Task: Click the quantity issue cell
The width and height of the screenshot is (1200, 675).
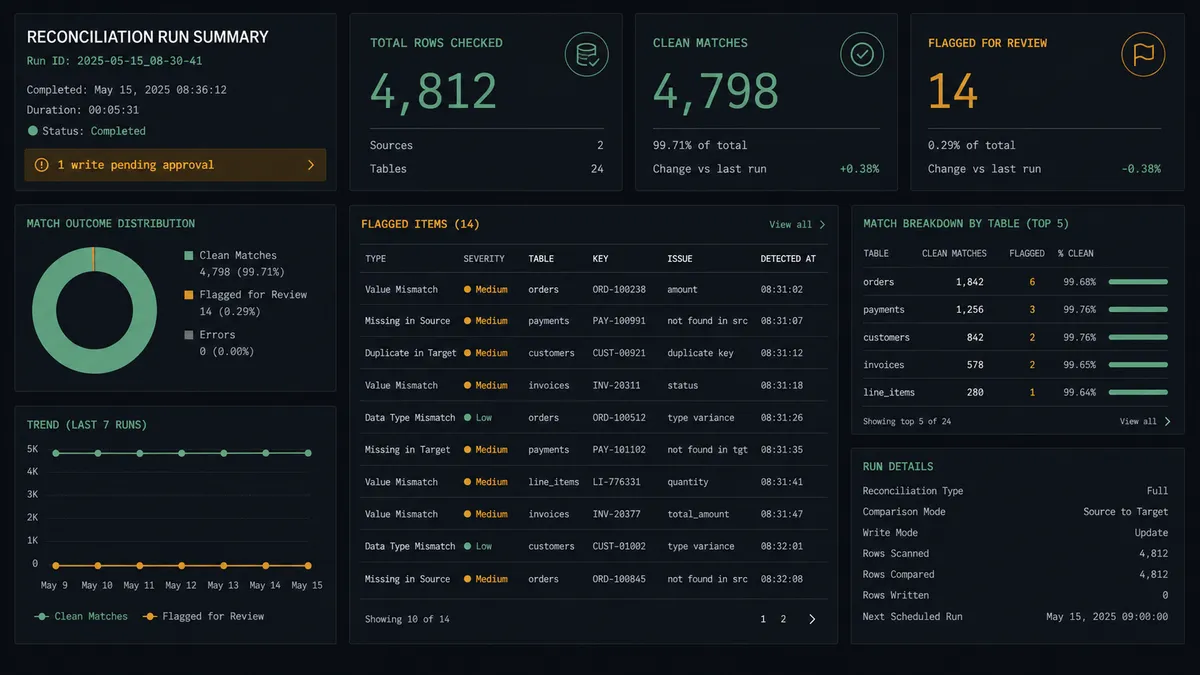Action: pos(688,482)
